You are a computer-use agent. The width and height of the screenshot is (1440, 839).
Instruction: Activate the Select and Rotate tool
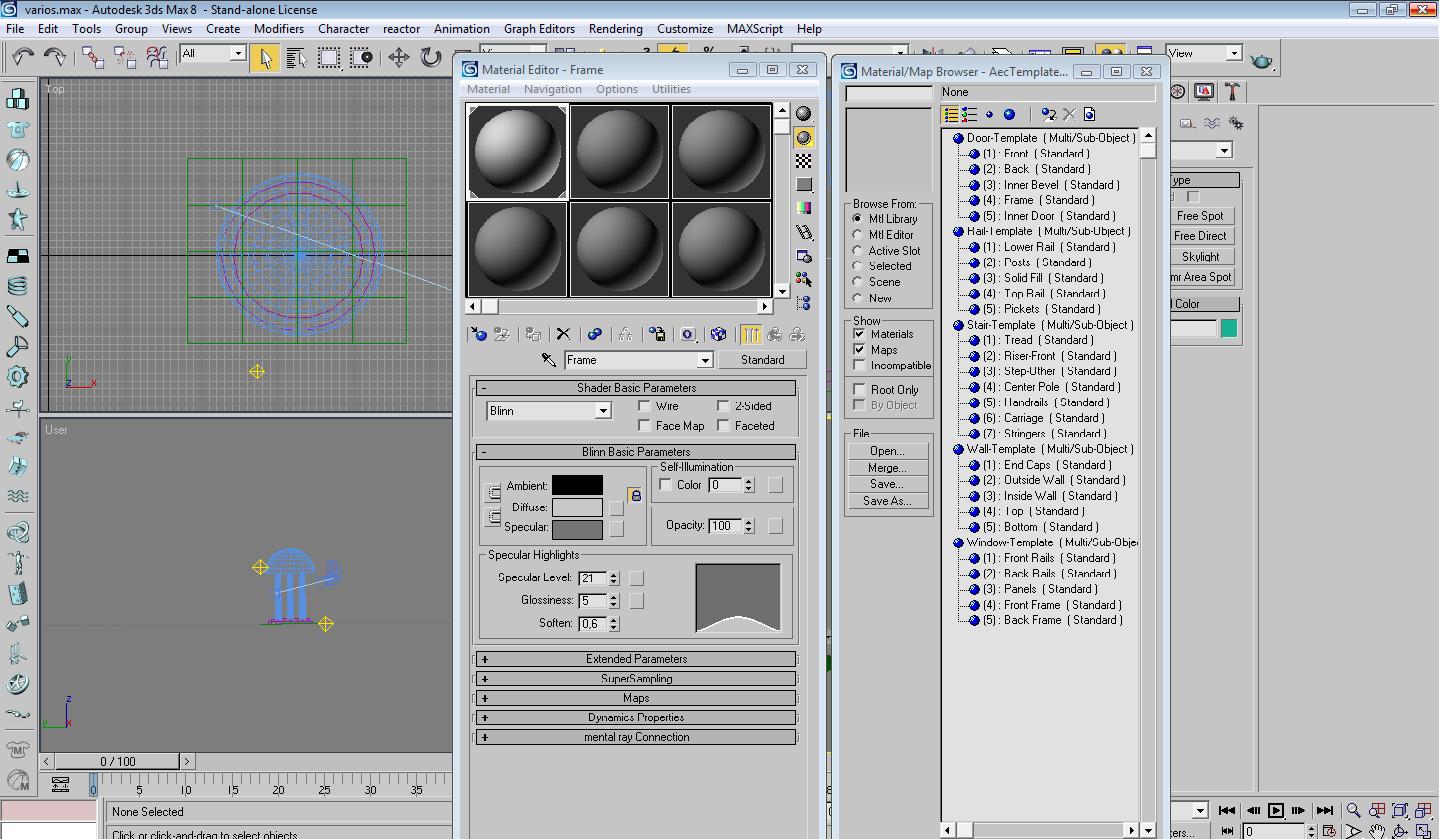coord(431,57)
